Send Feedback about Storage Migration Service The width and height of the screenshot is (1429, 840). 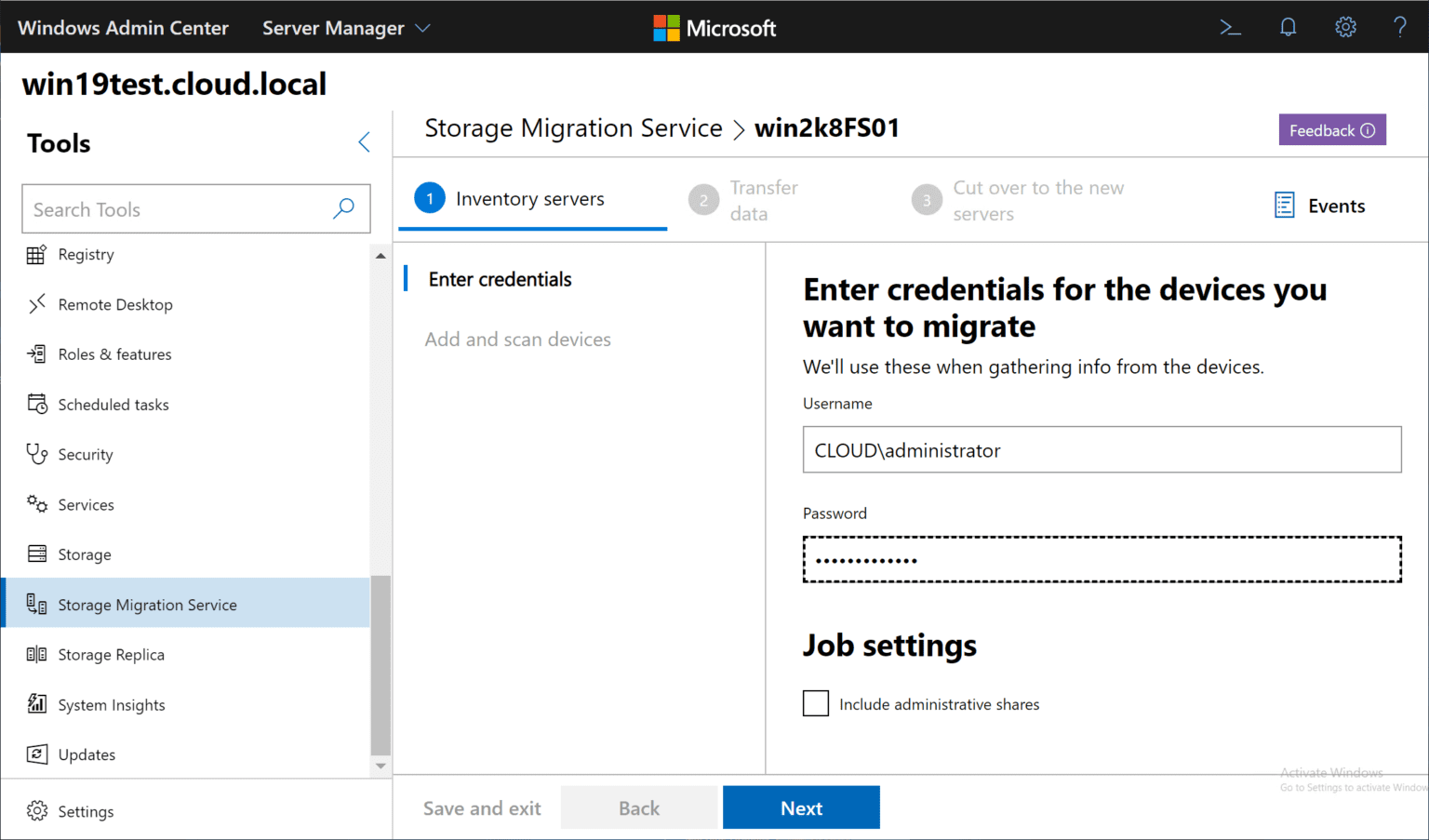click(1332, 129)
